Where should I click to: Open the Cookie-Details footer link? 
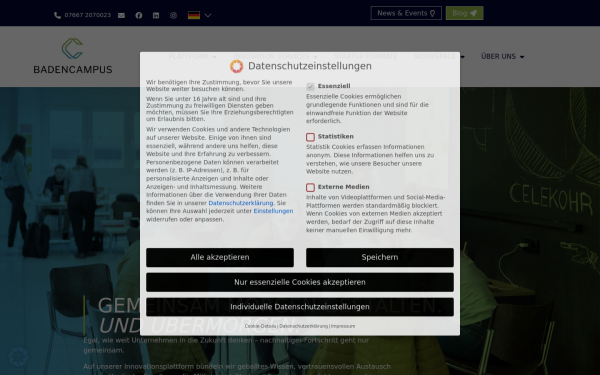tap(260, 326)
